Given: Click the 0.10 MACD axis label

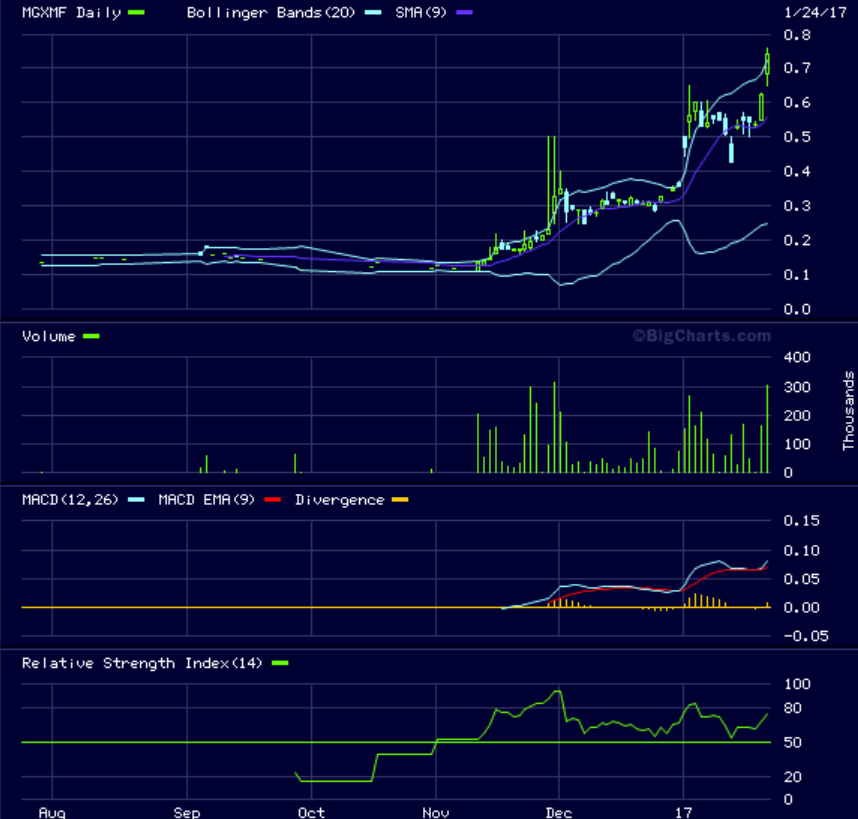Looking at the screenshot, I should [801, 550].
